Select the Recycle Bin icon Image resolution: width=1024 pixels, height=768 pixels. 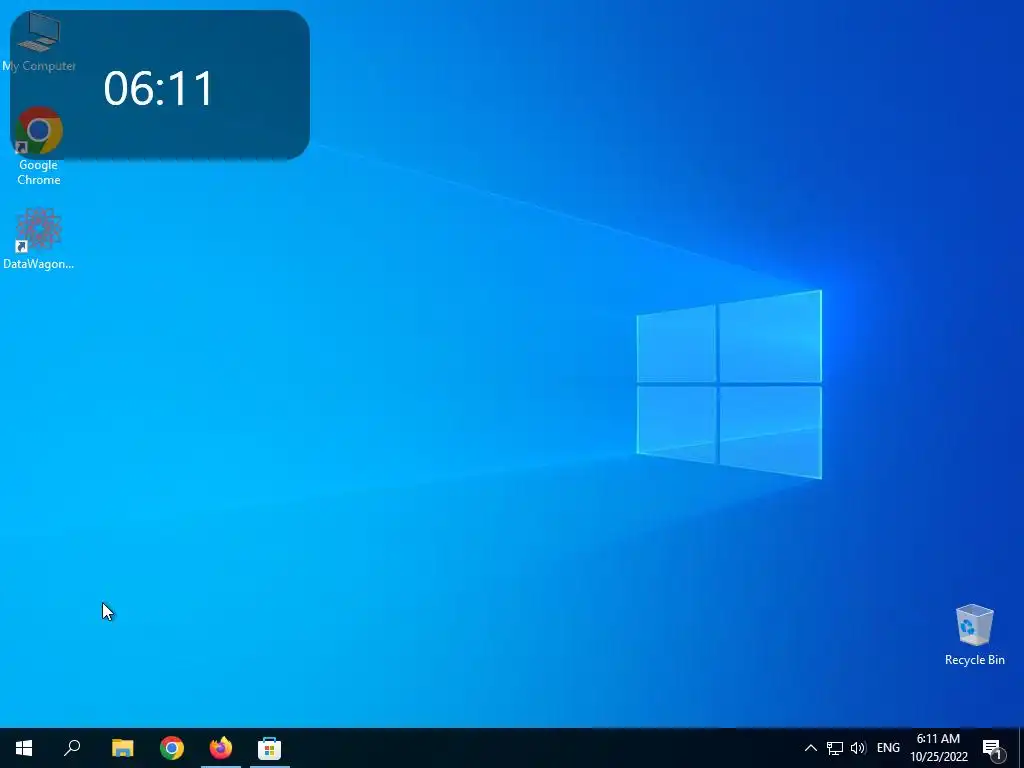[x=974, y=635]
